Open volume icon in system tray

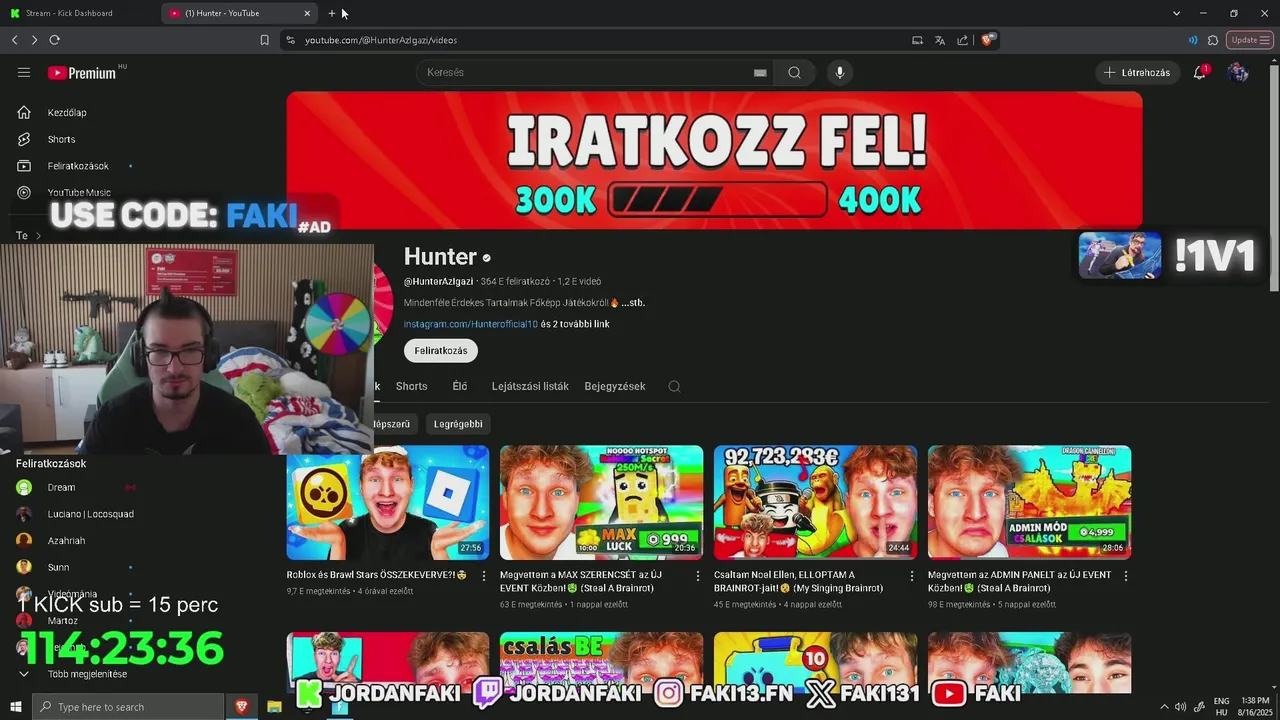1181,707
